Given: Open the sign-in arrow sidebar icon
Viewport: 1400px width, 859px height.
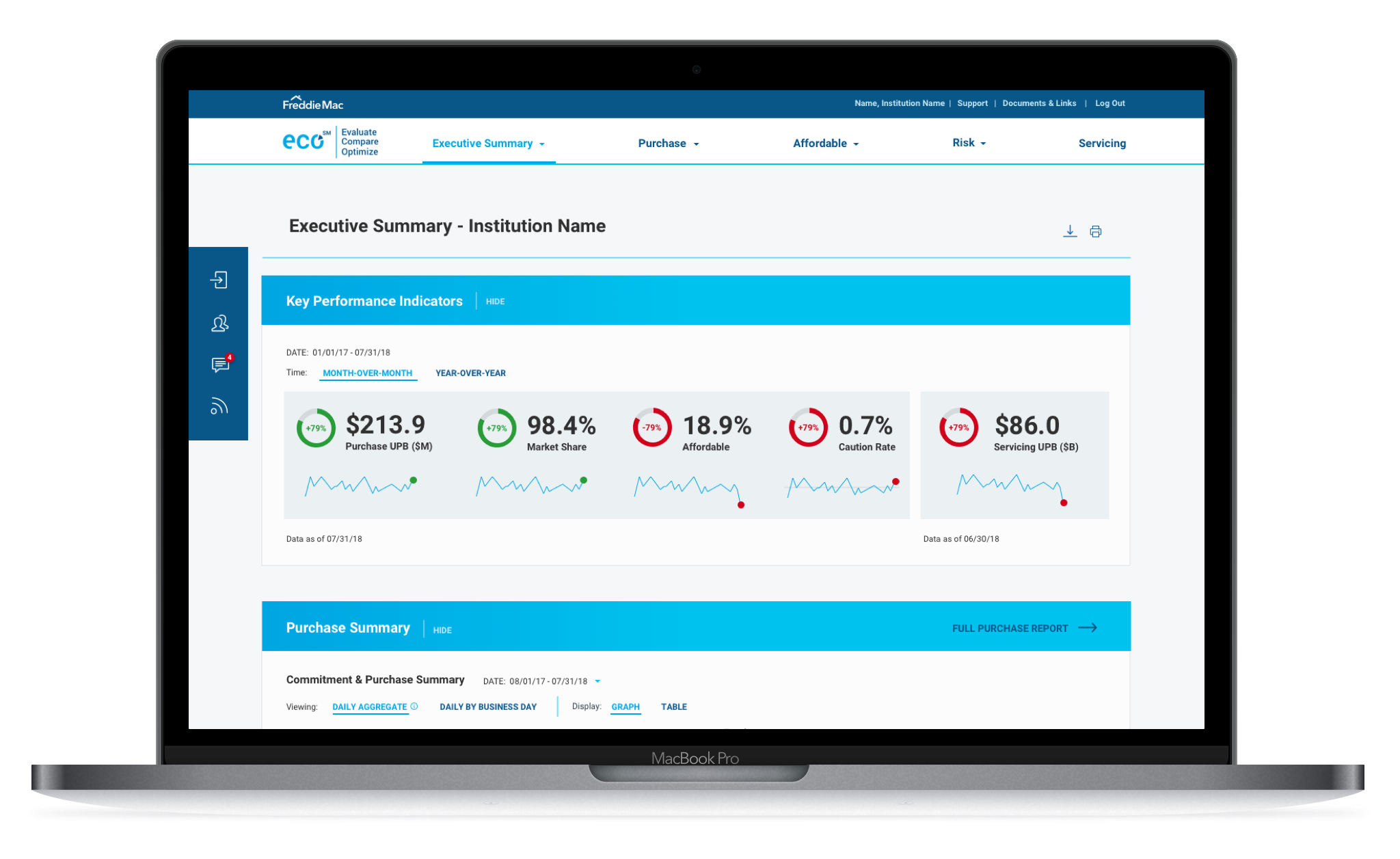Looking at the screenshot, I should (219, 280).
